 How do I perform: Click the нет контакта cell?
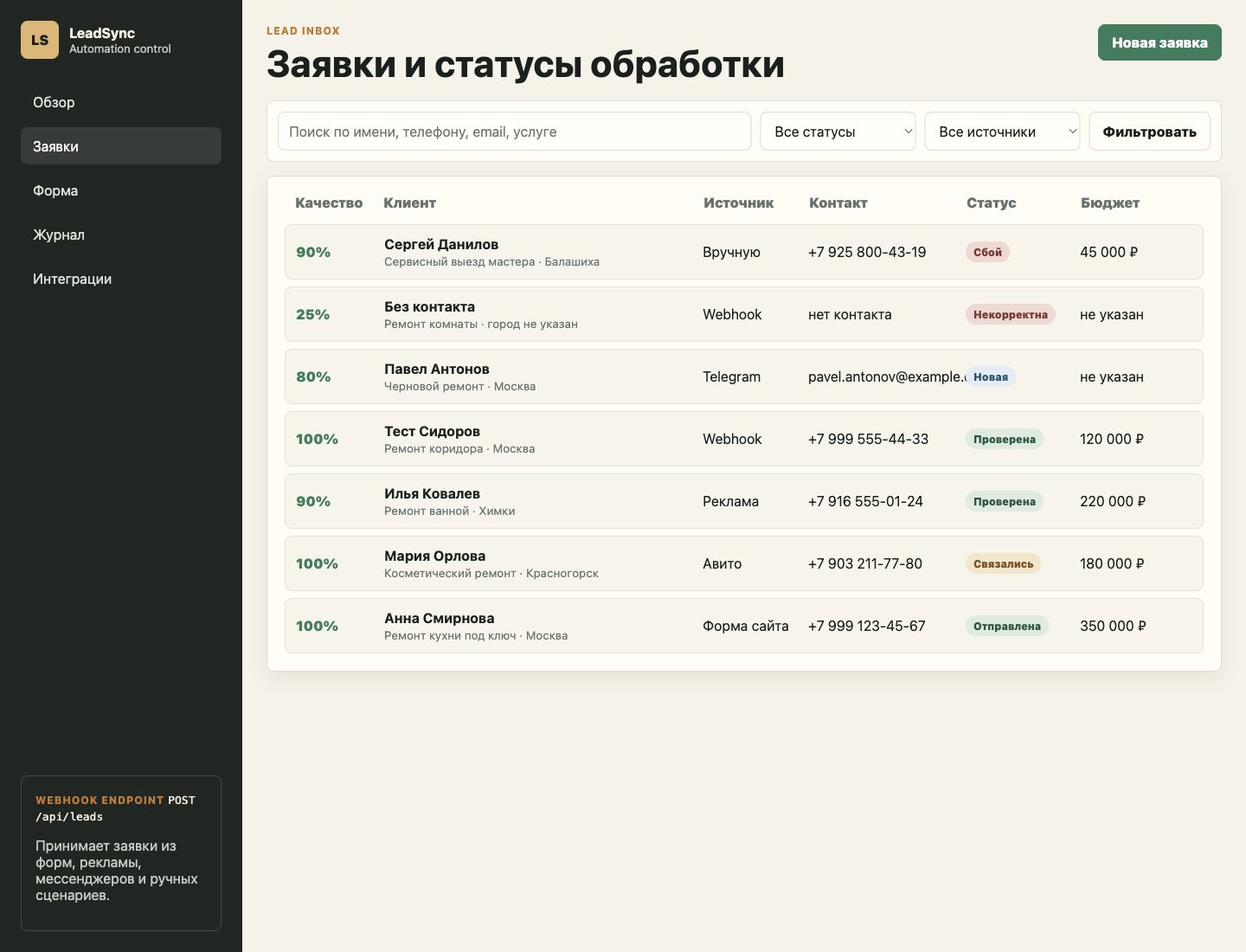tap(850, 314)
